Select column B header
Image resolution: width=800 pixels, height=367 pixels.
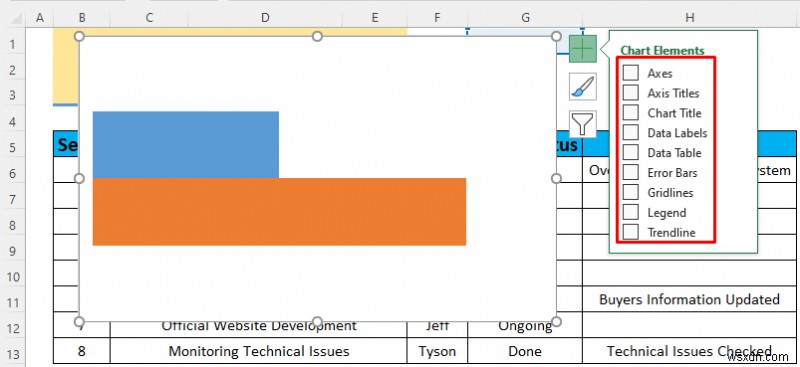click(x=82, y=18)
